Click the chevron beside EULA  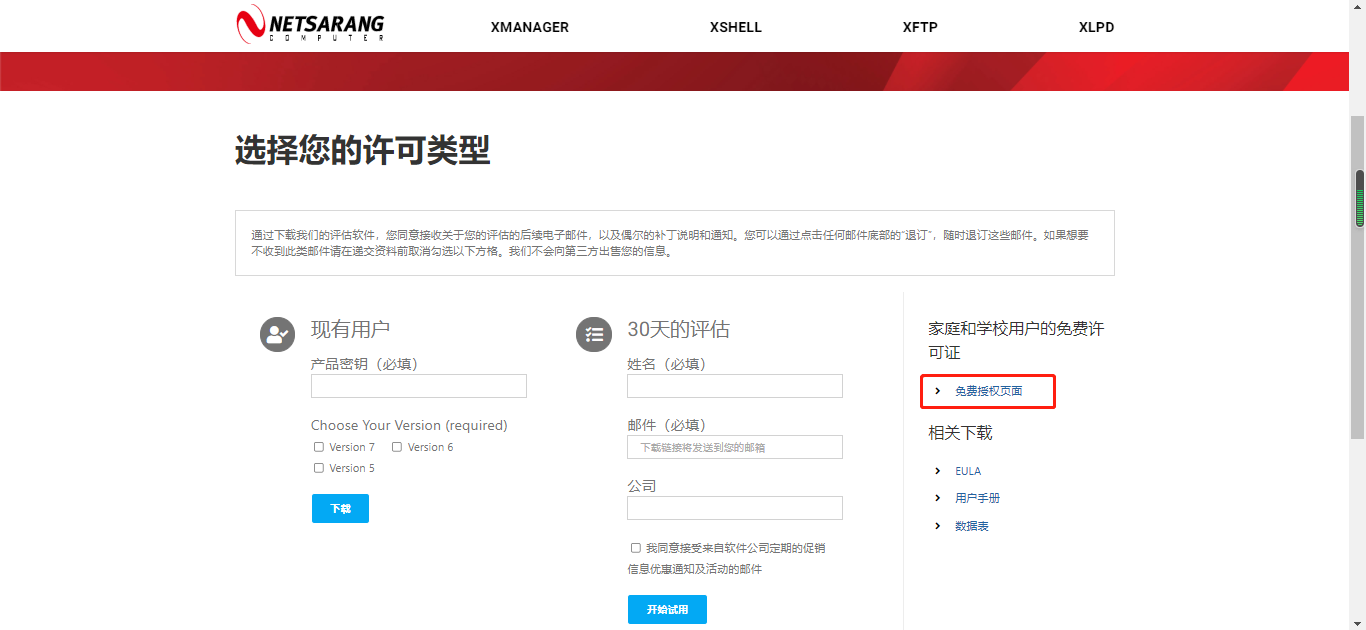point(937,471)
